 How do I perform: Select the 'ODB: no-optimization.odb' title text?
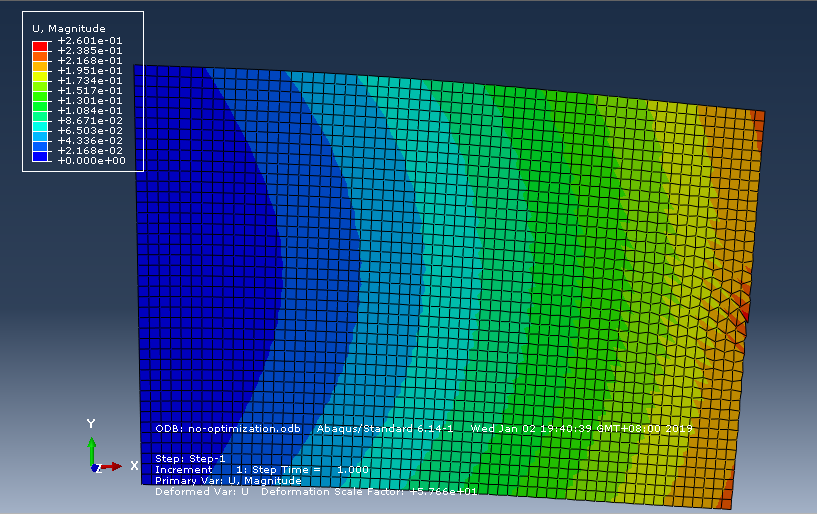tap(228, 428)
